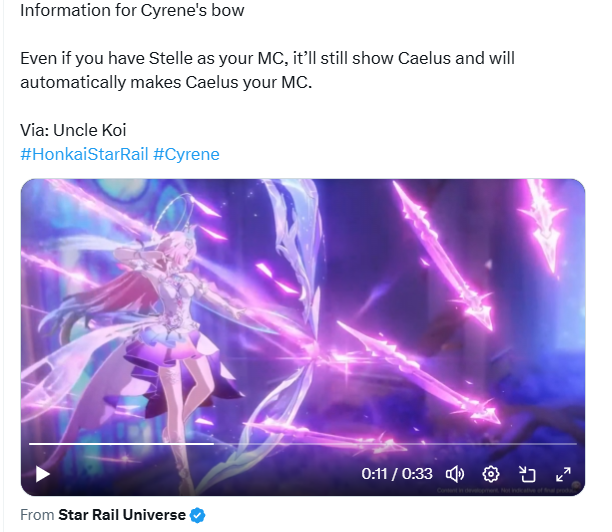The height and width of the screenshot is (532, 612).
Task: Click the 'From' source label below the video
Action: [x=37, y=515]
